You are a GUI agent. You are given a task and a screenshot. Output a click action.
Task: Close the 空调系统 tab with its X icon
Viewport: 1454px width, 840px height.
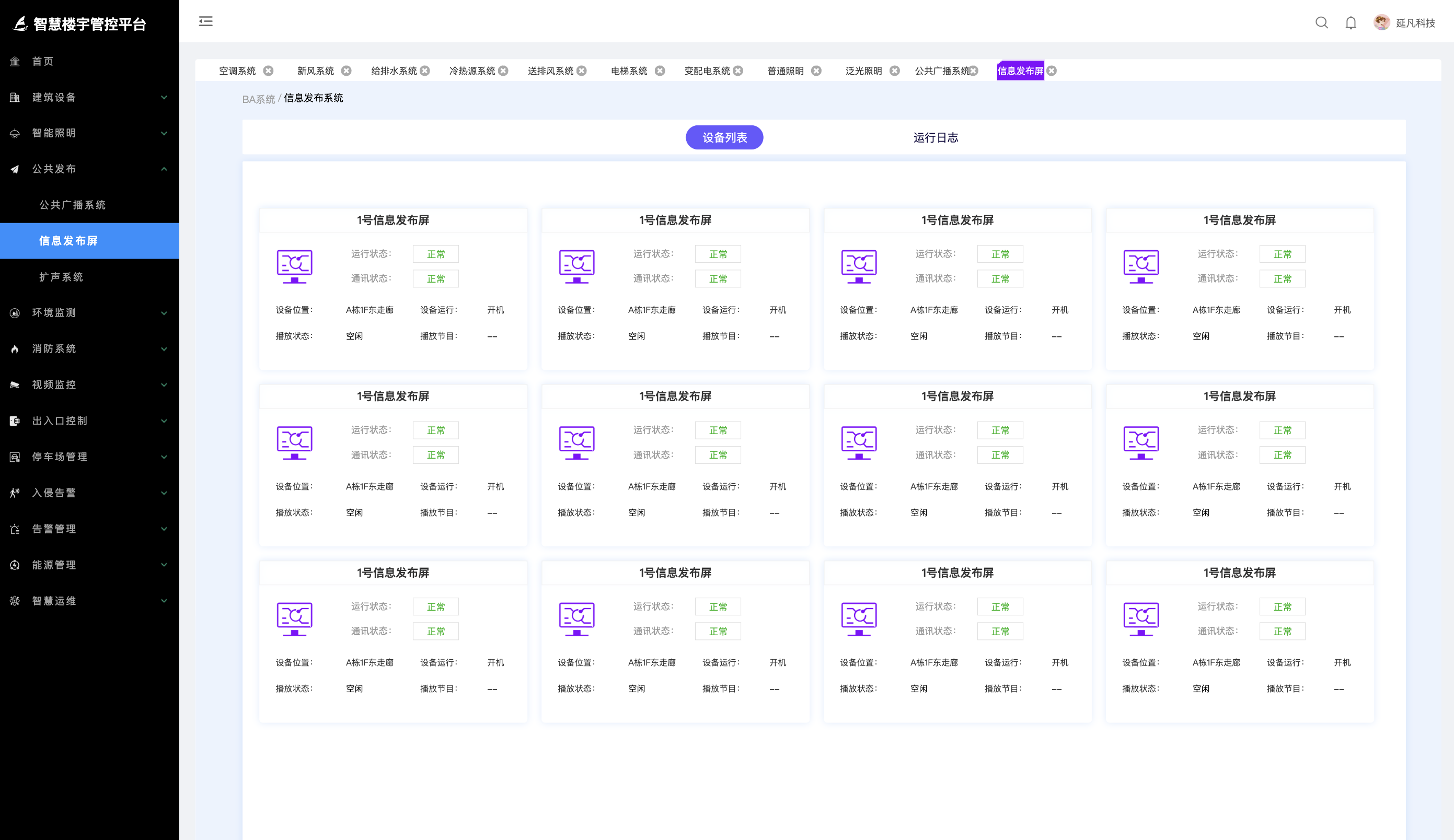[x=268, y=71]
